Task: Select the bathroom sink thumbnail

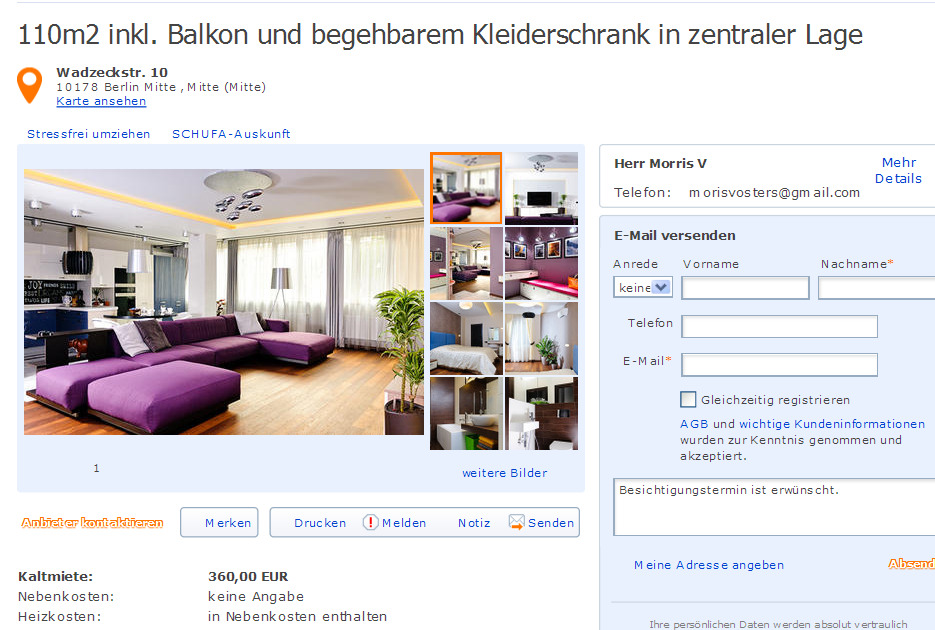Action: click(466, 413)
